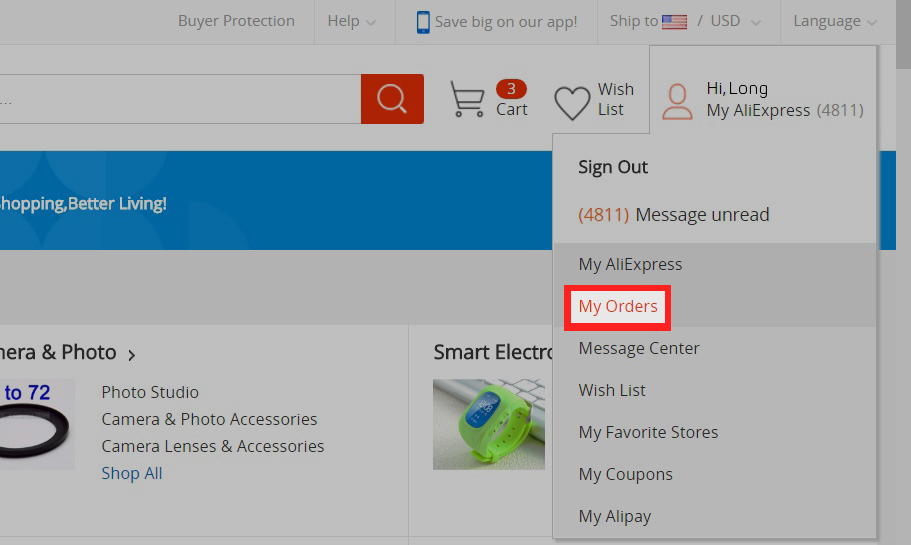The width and height of the screenshot is (911, 545).
Task: Open the shopping cart icon
Action: point(467,99)
